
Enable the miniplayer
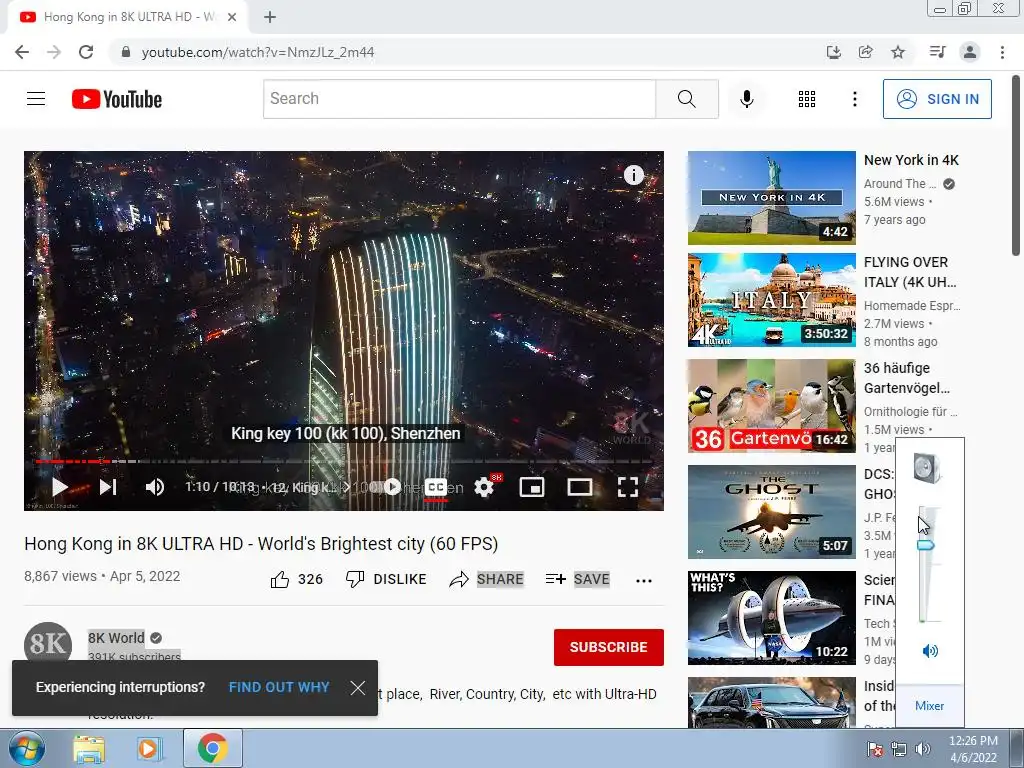[532, 487]
